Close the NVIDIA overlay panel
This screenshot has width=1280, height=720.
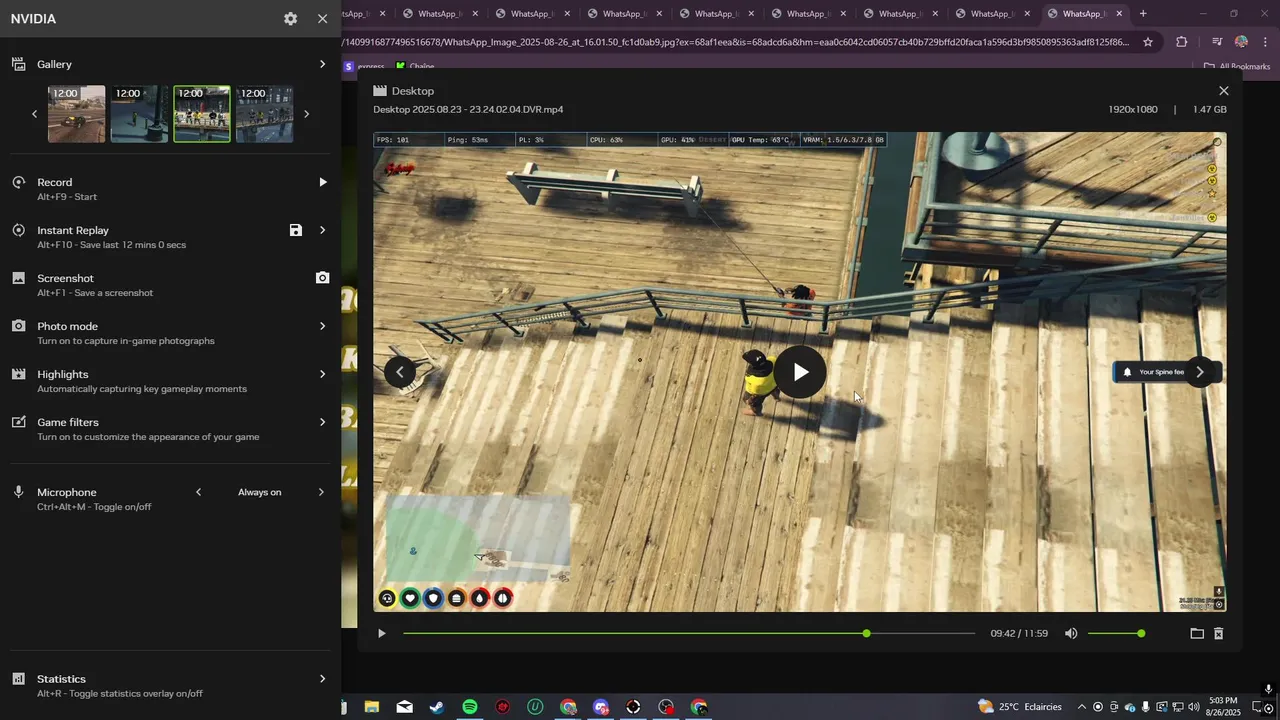(322, 19)
